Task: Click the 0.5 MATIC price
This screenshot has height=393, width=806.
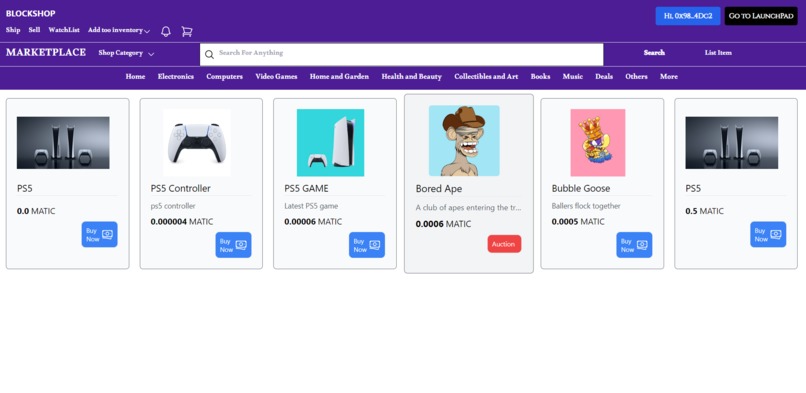Action: coord(704,211)
